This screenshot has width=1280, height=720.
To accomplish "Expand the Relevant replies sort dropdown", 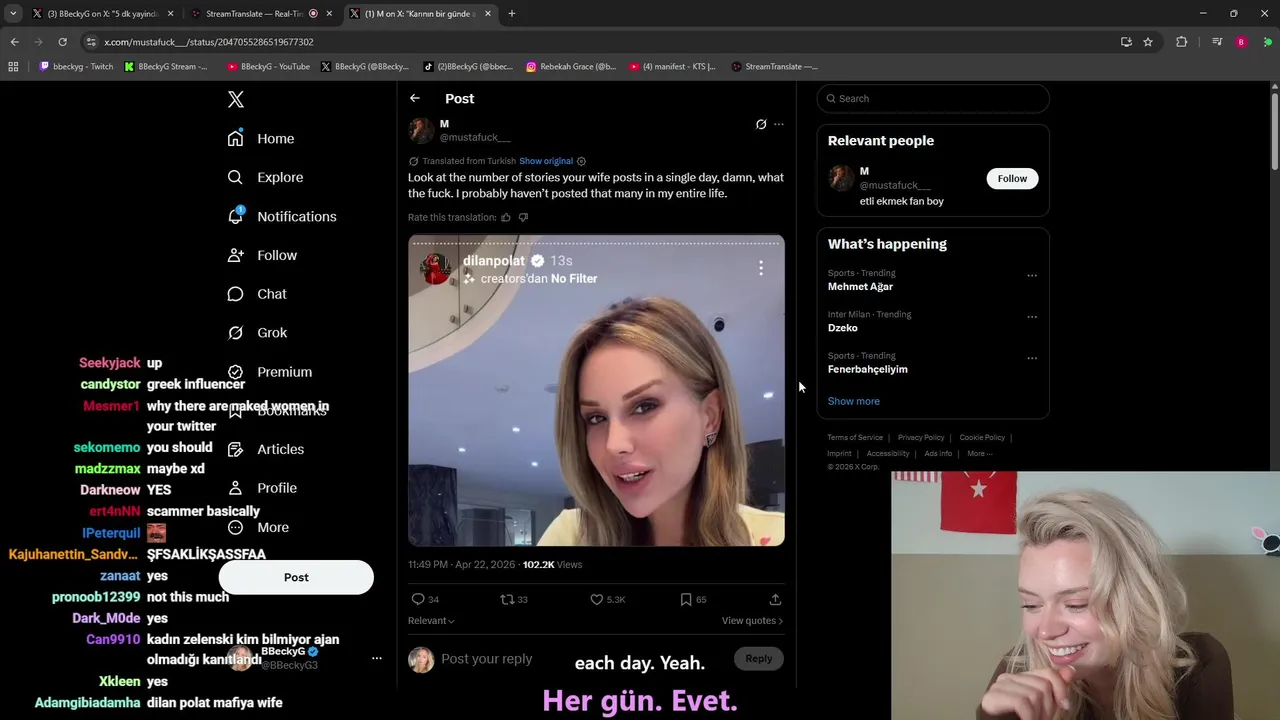I will click(431, 621).
